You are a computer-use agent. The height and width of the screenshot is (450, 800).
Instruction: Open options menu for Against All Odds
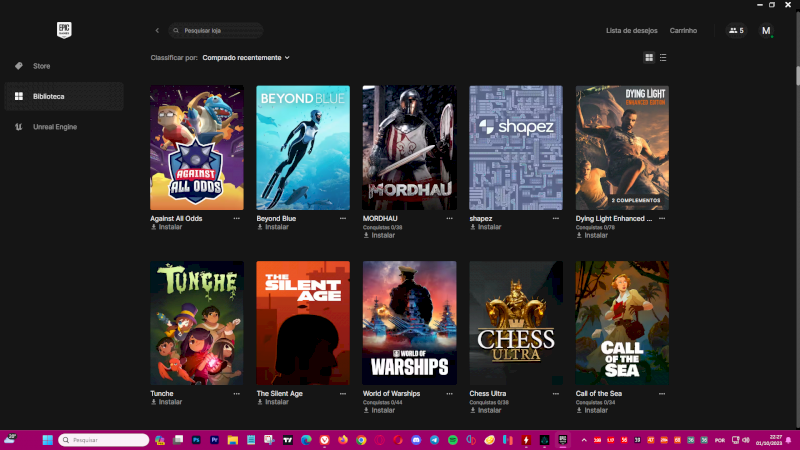pyautogui.click(x=237, y=218)
